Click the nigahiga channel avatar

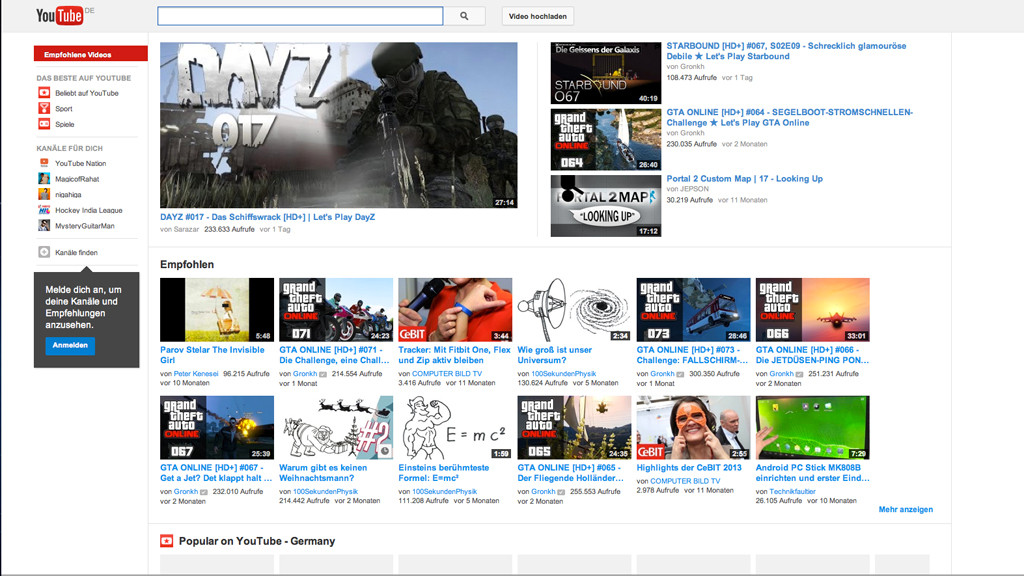coord(44,195)
